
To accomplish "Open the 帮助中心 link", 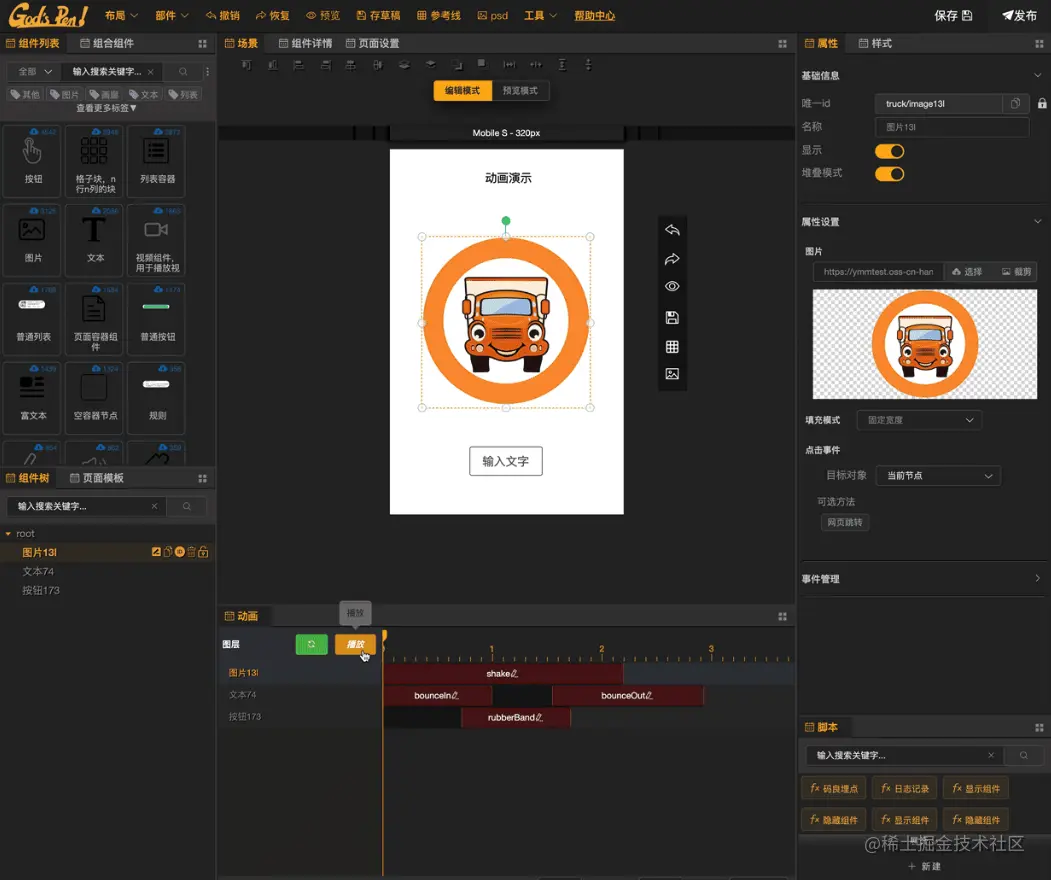I will [x=595, y=15].
